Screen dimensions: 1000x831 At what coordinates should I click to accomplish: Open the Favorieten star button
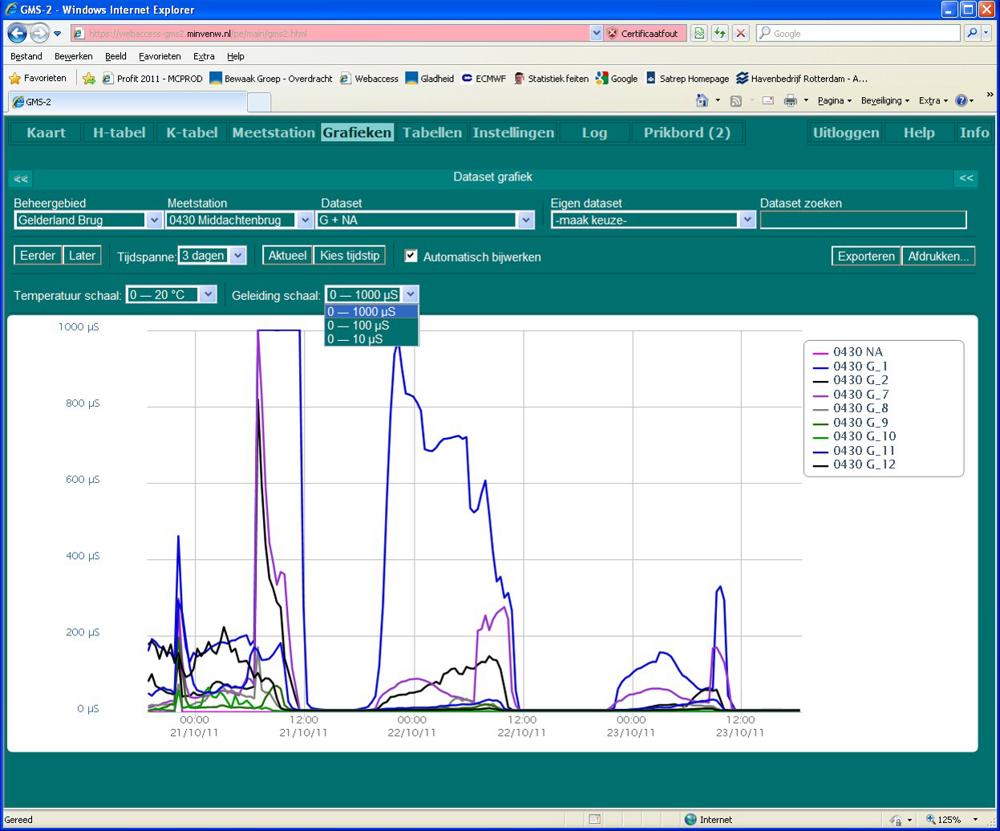(x=38, y=78)
